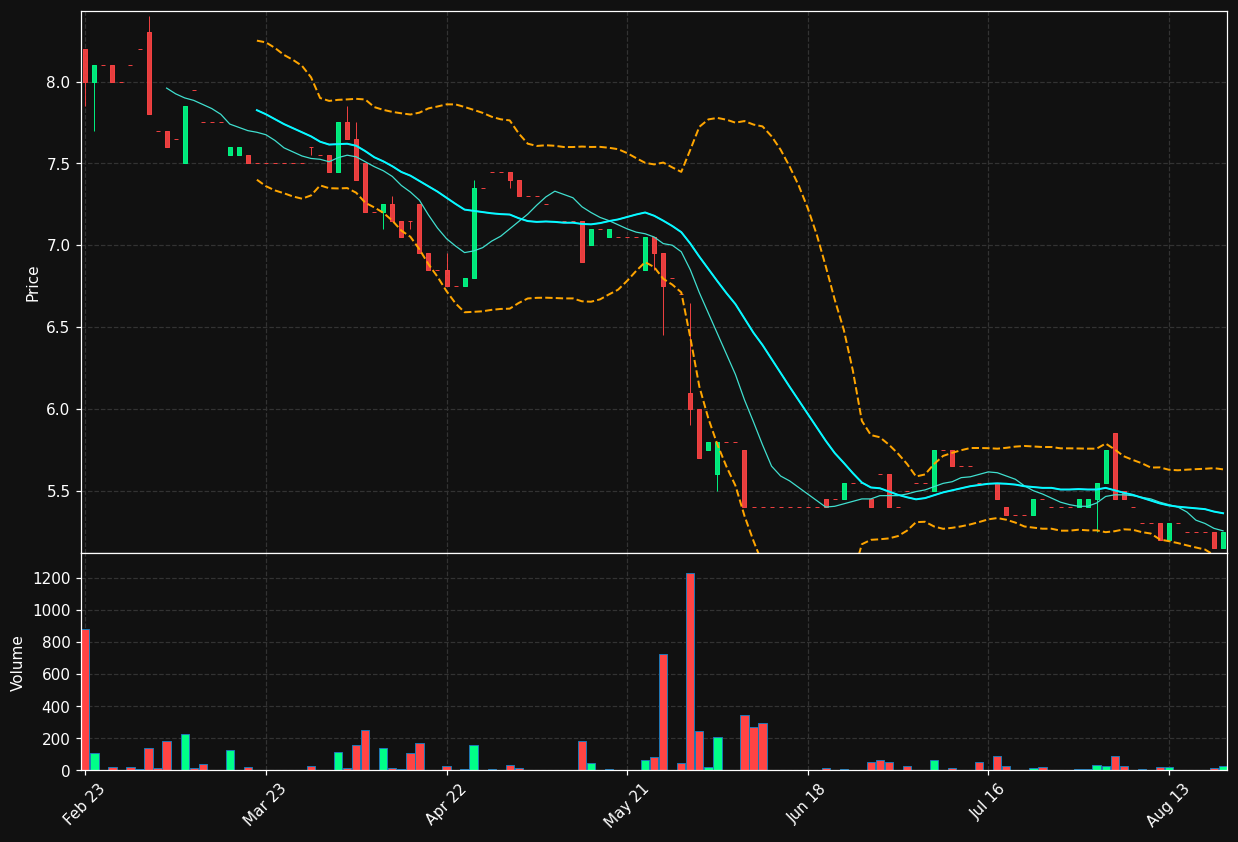Click the 'Price' axis title
This screenshot has width=1238, height=842.
33,283
